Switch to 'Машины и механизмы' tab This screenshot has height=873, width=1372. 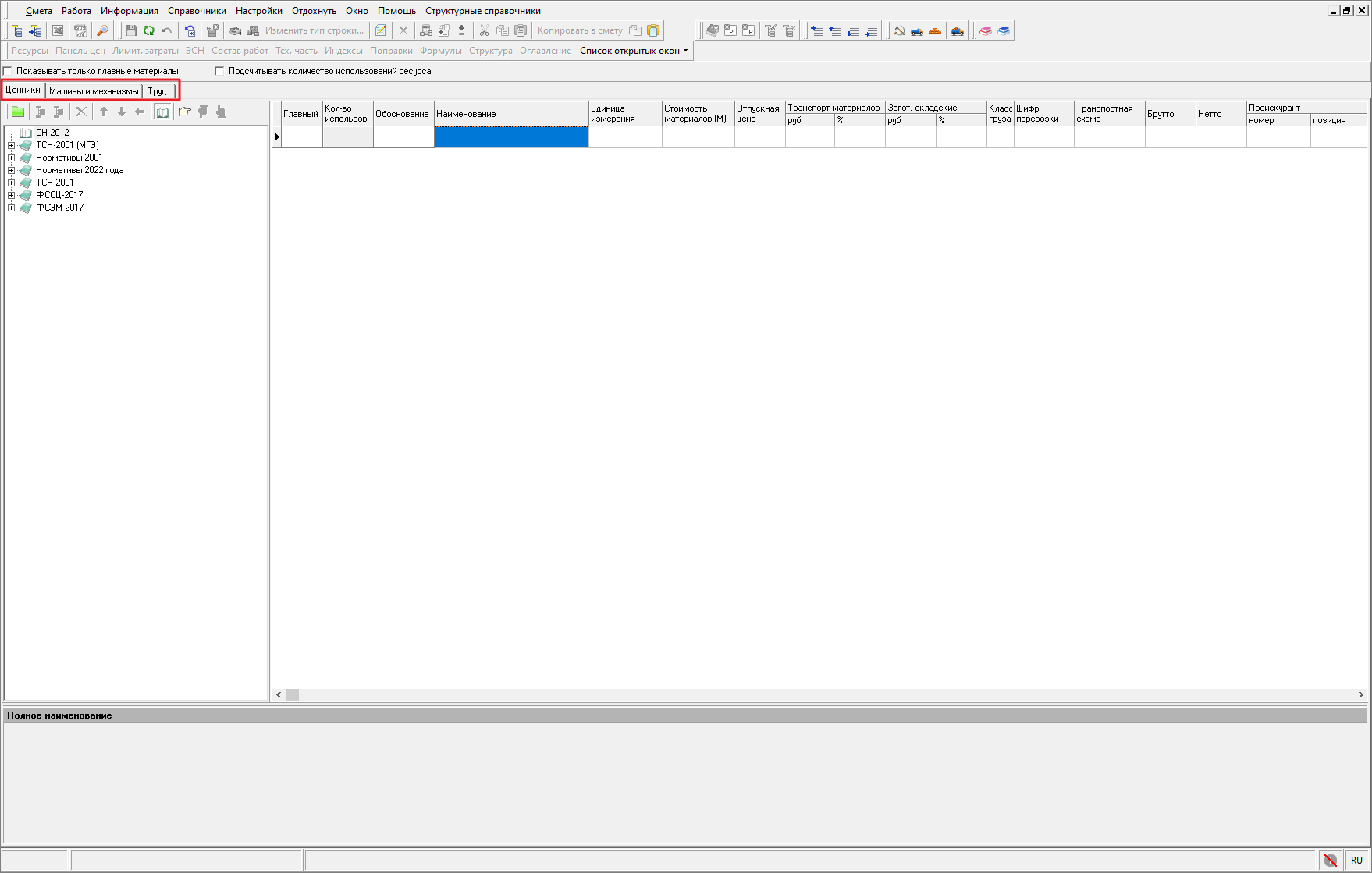(94, 91)
